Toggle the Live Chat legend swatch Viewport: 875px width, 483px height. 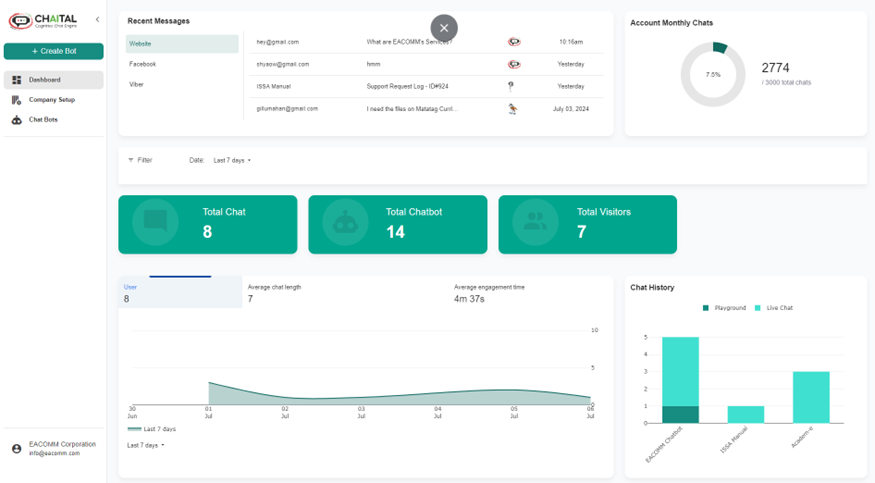[x=758, y=308]
